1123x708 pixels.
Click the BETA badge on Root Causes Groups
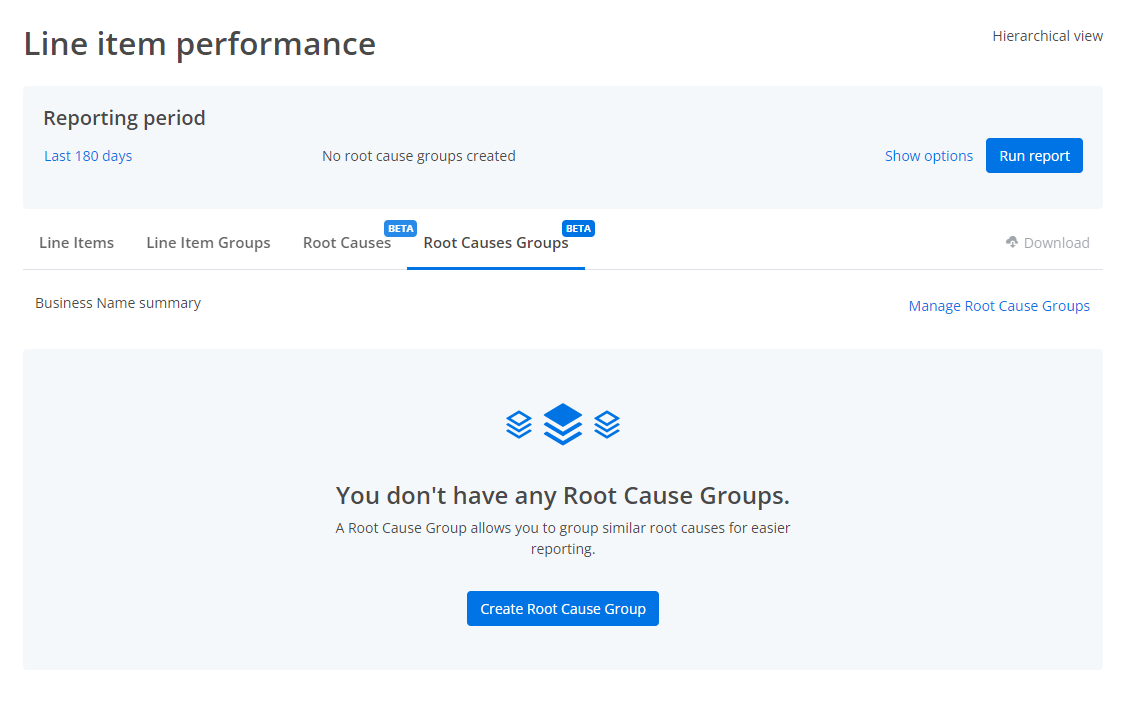[579, 228]
